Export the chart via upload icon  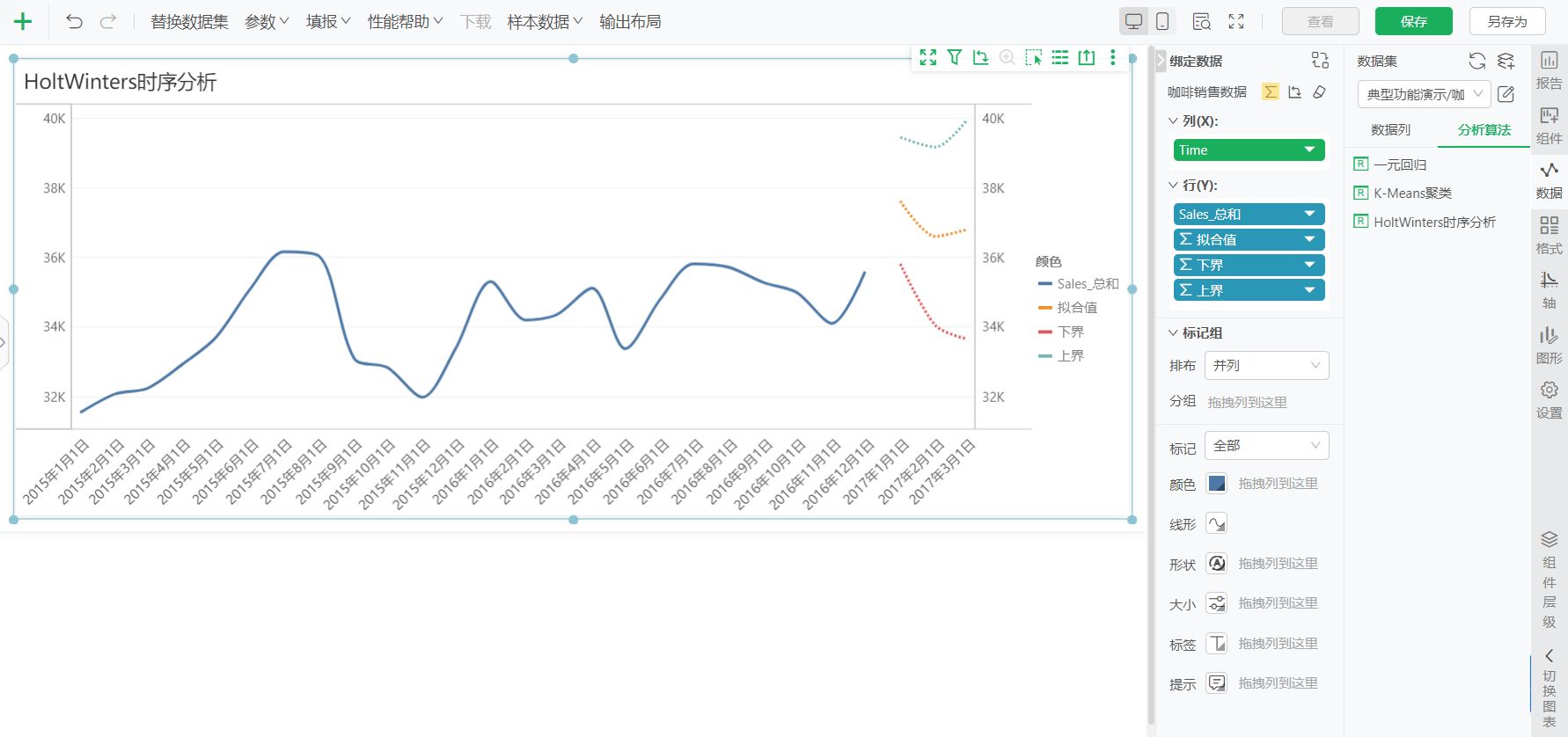(x=1087, y=57)
